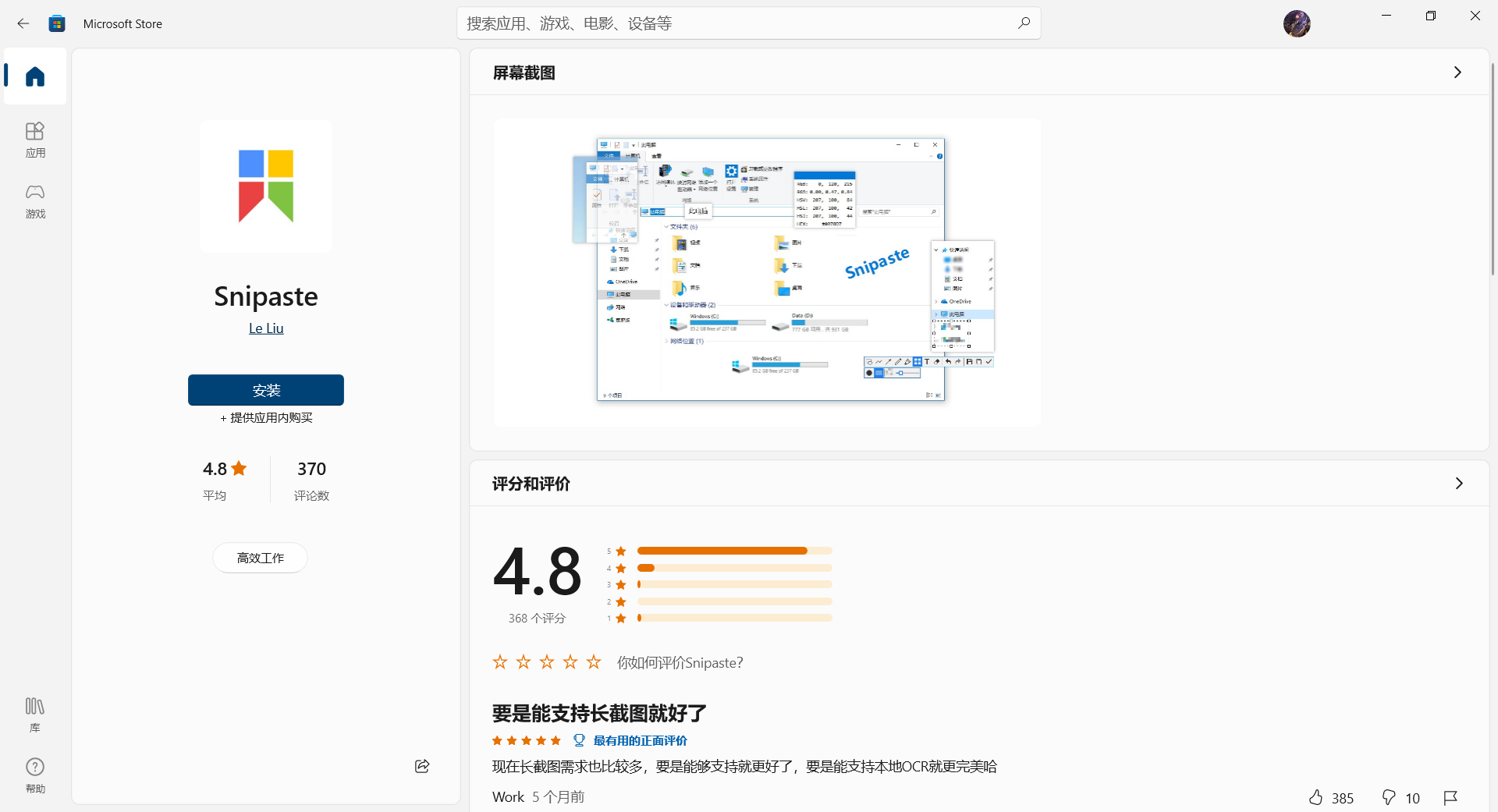Go back with the arrow icon
This screenshot has width=1498, height=812.
pos(23,23)
